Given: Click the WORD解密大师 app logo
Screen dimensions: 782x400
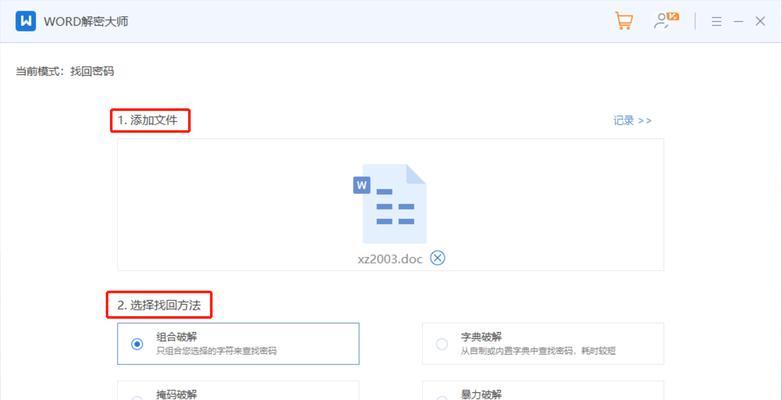Looking at the screenshot, I should (25, 21).
